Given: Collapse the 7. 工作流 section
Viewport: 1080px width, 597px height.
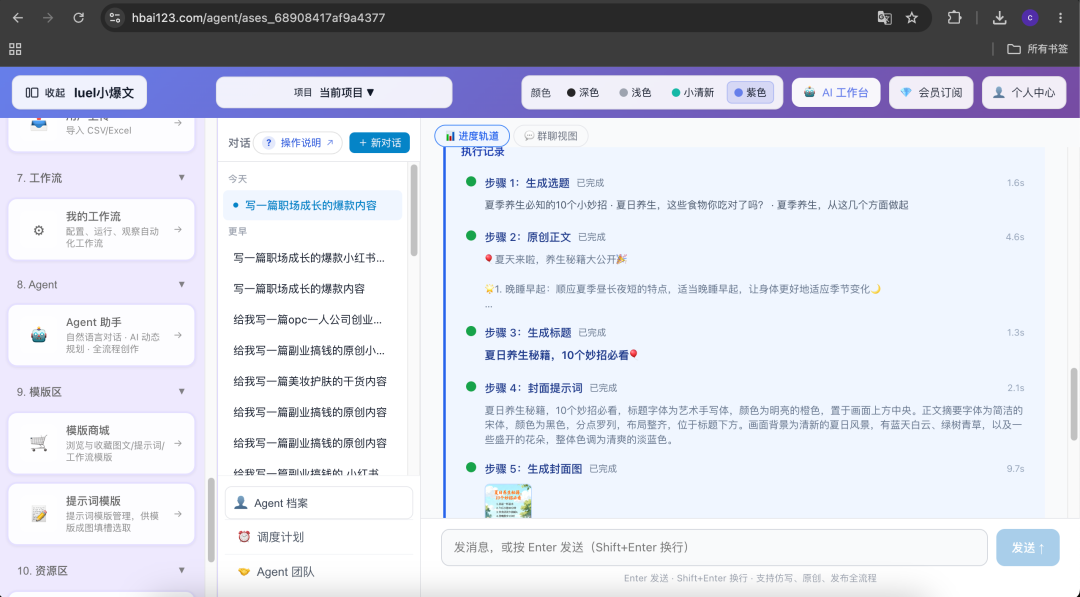Looking at the screenshot, I should pyautogui.click(x=182, y=178).
